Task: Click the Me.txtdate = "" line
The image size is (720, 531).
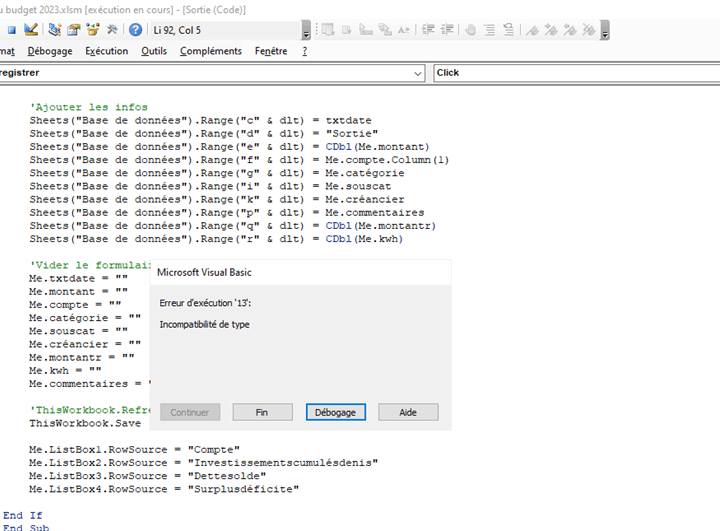Action: 79,278
